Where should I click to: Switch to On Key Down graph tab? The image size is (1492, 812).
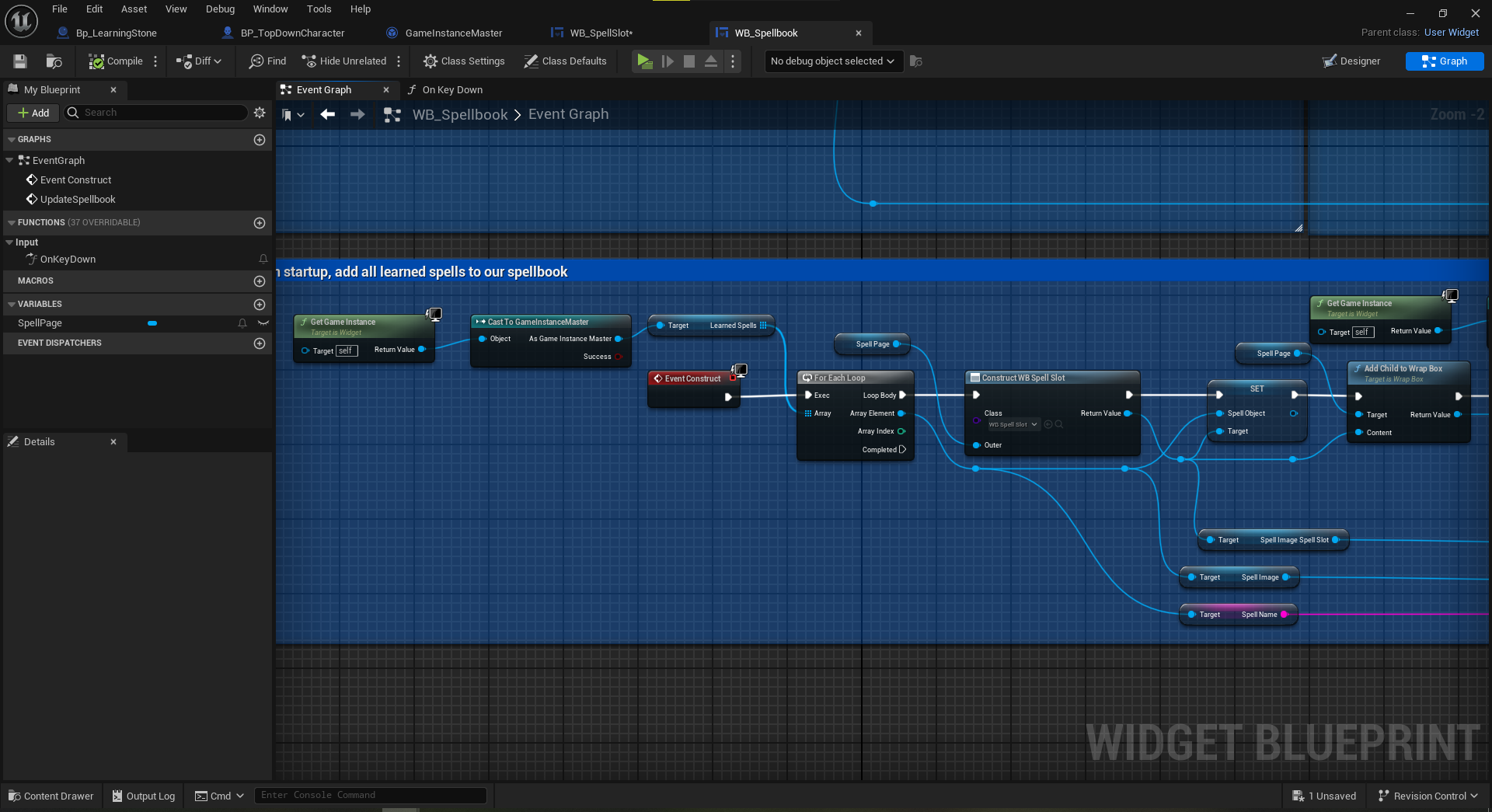[452, 90]
